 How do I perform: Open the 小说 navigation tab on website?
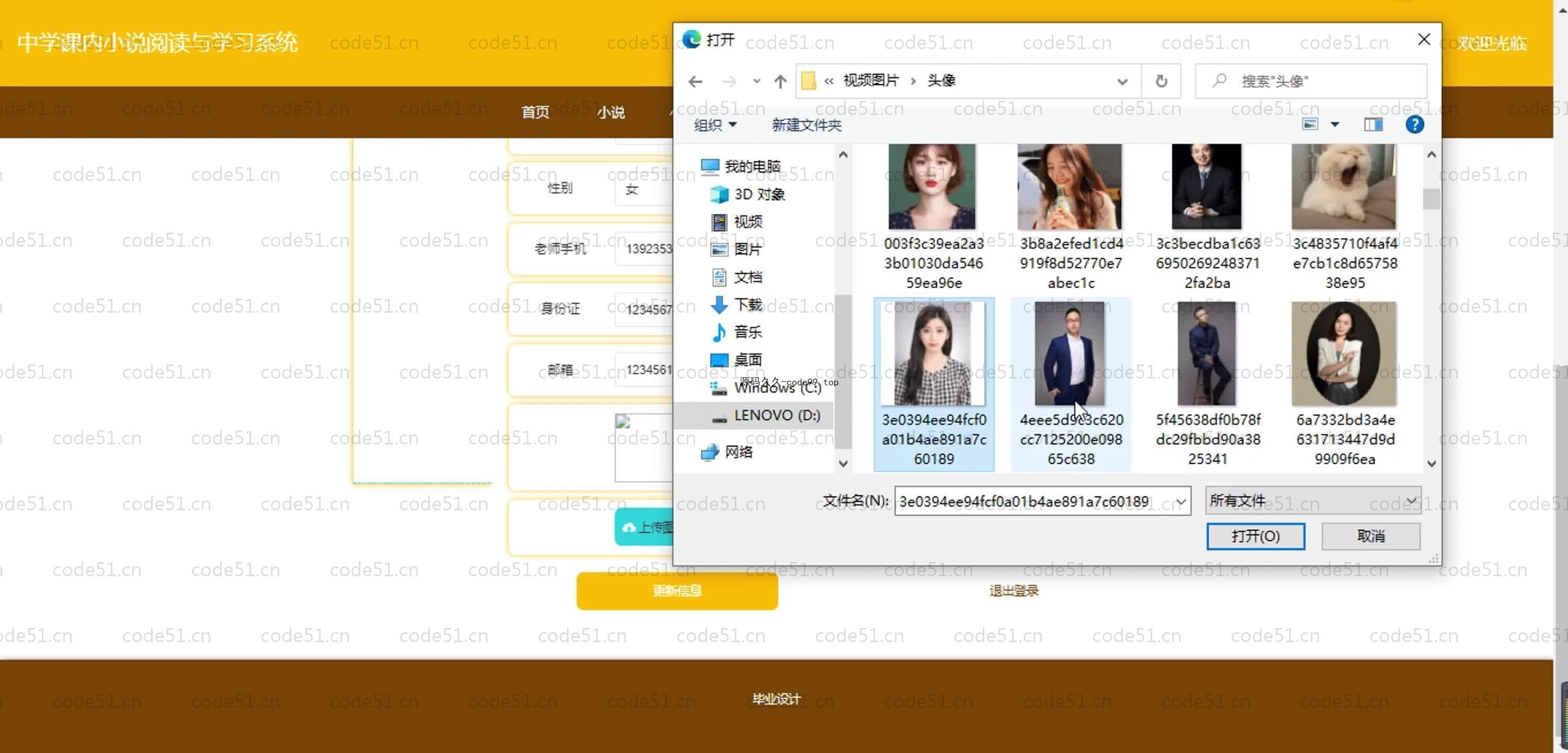pyautogui.click(x=610, y=112)
